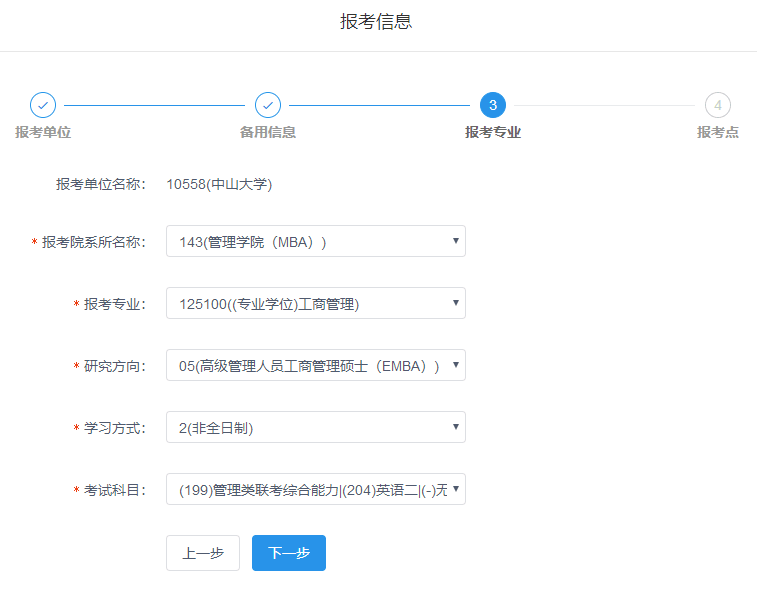Screen dimensions: 757x590
Task: Click the 报考信息 page title
Action: click(x=376, y=22)
